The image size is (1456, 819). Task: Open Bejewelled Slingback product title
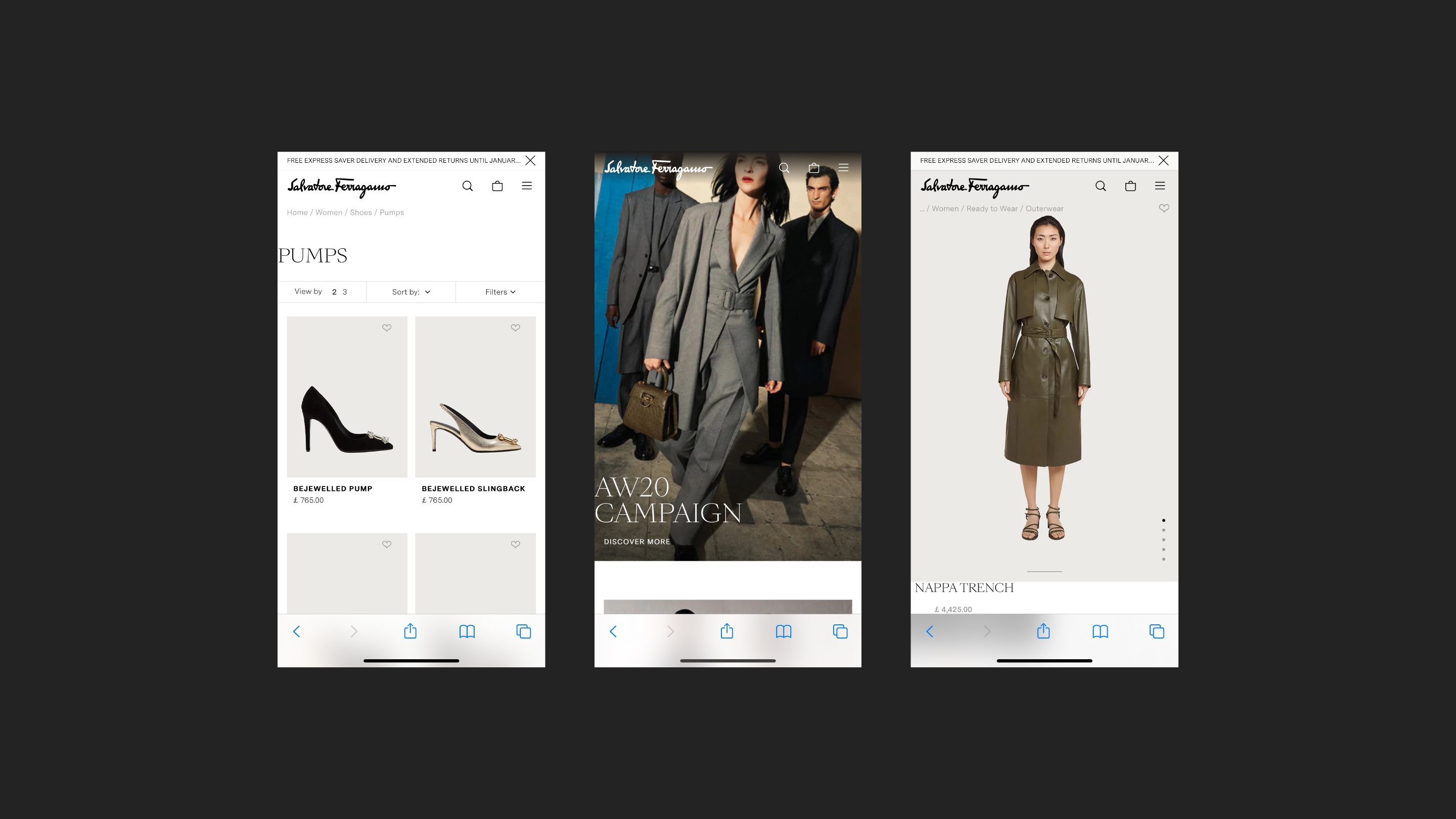[473, 488]
